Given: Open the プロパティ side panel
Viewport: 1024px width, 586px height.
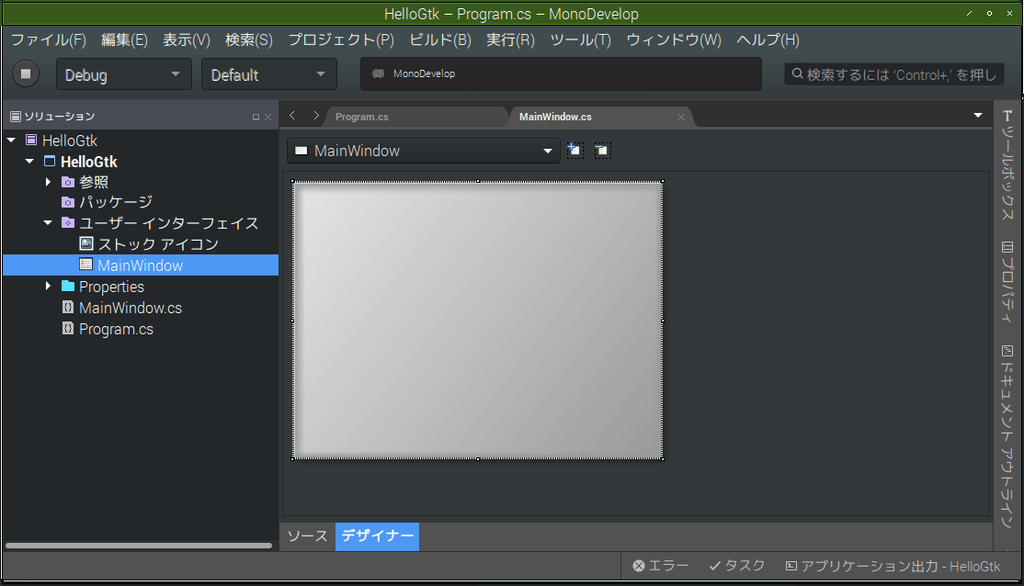Looking at the screenshot, I should coord(1007,282).
